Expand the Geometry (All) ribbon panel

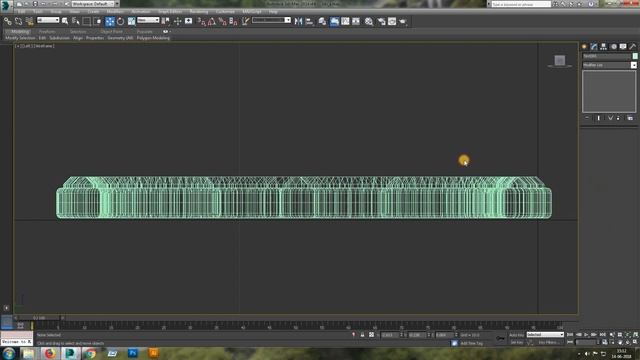coord(120,38)
